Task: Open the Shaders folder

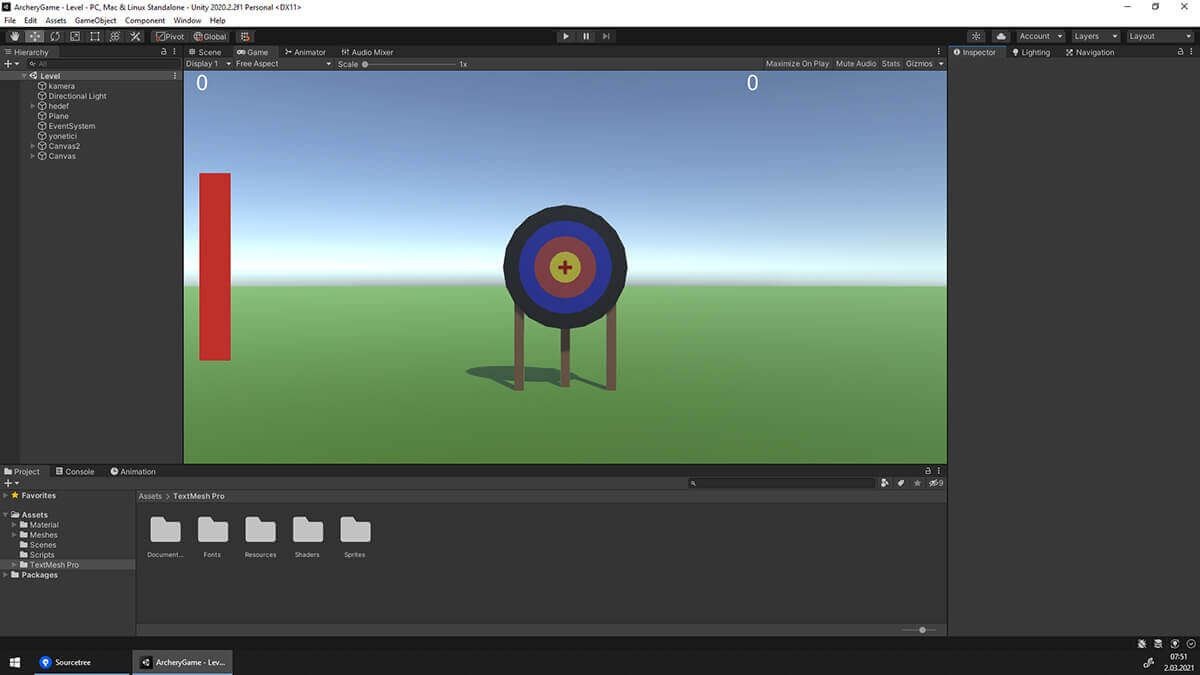Action: (x=307, y=535)
